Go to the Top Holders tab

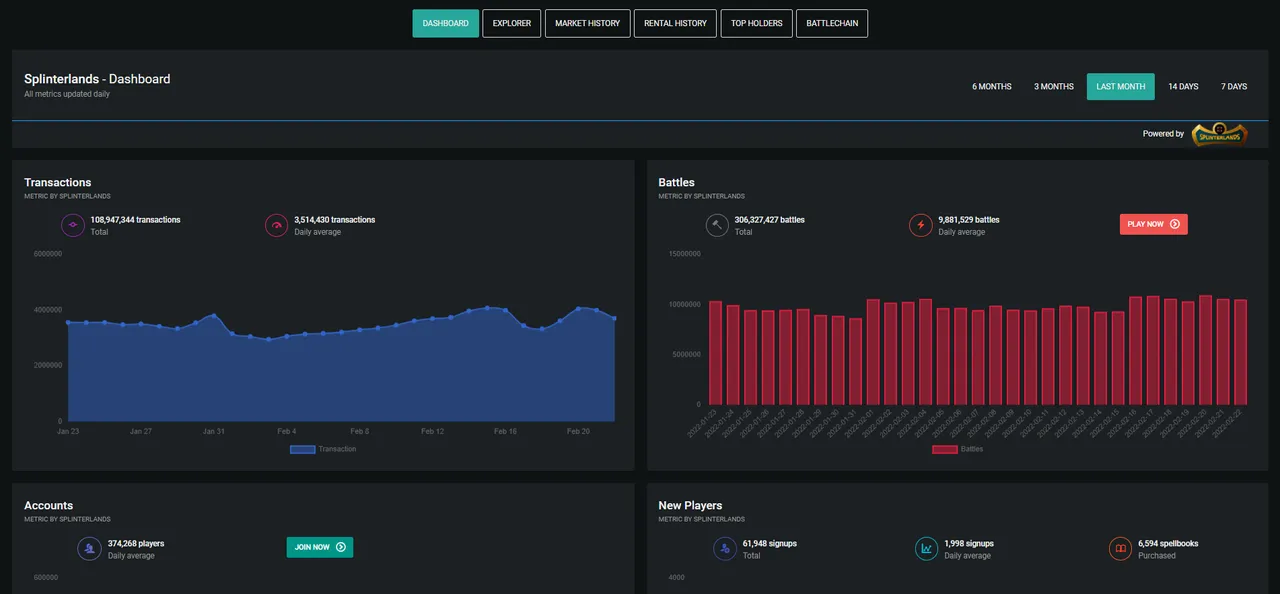click(x=757, y=23)
